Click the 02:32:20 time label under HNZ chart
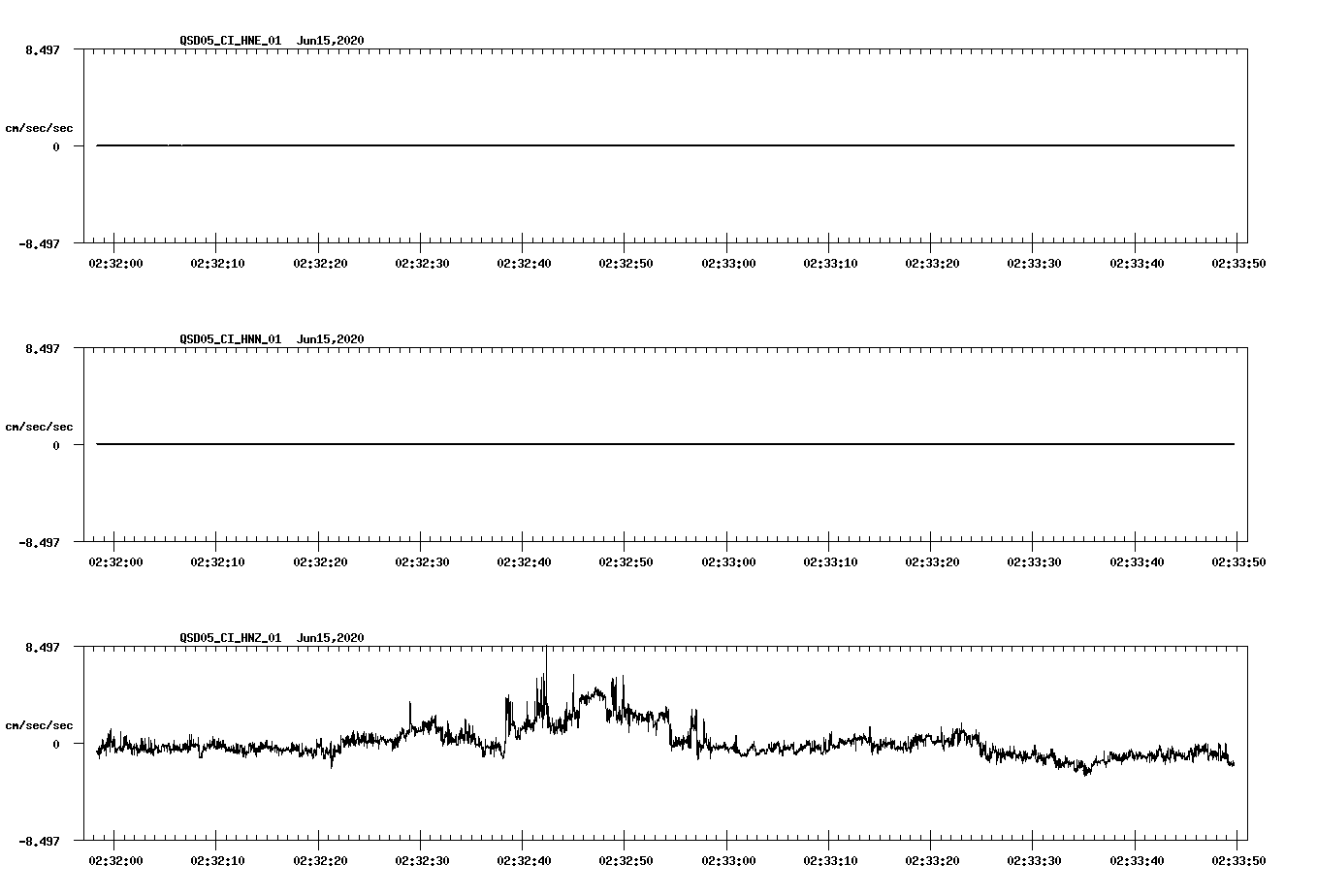The height and width of the screenshot is (896, 1317). pos(319,860)
